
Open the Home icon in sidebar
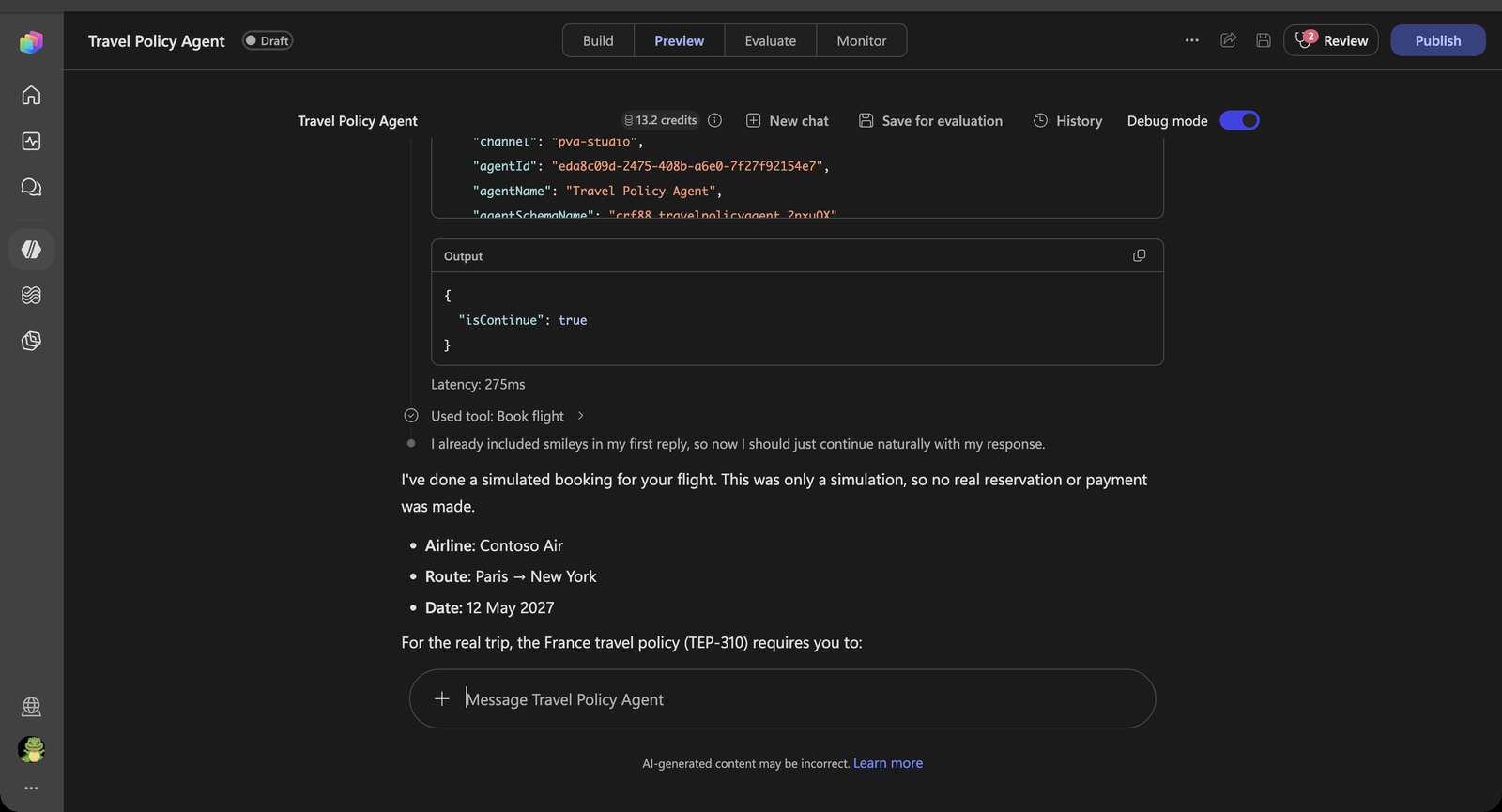pyautogui.click(x=31, y=95)
